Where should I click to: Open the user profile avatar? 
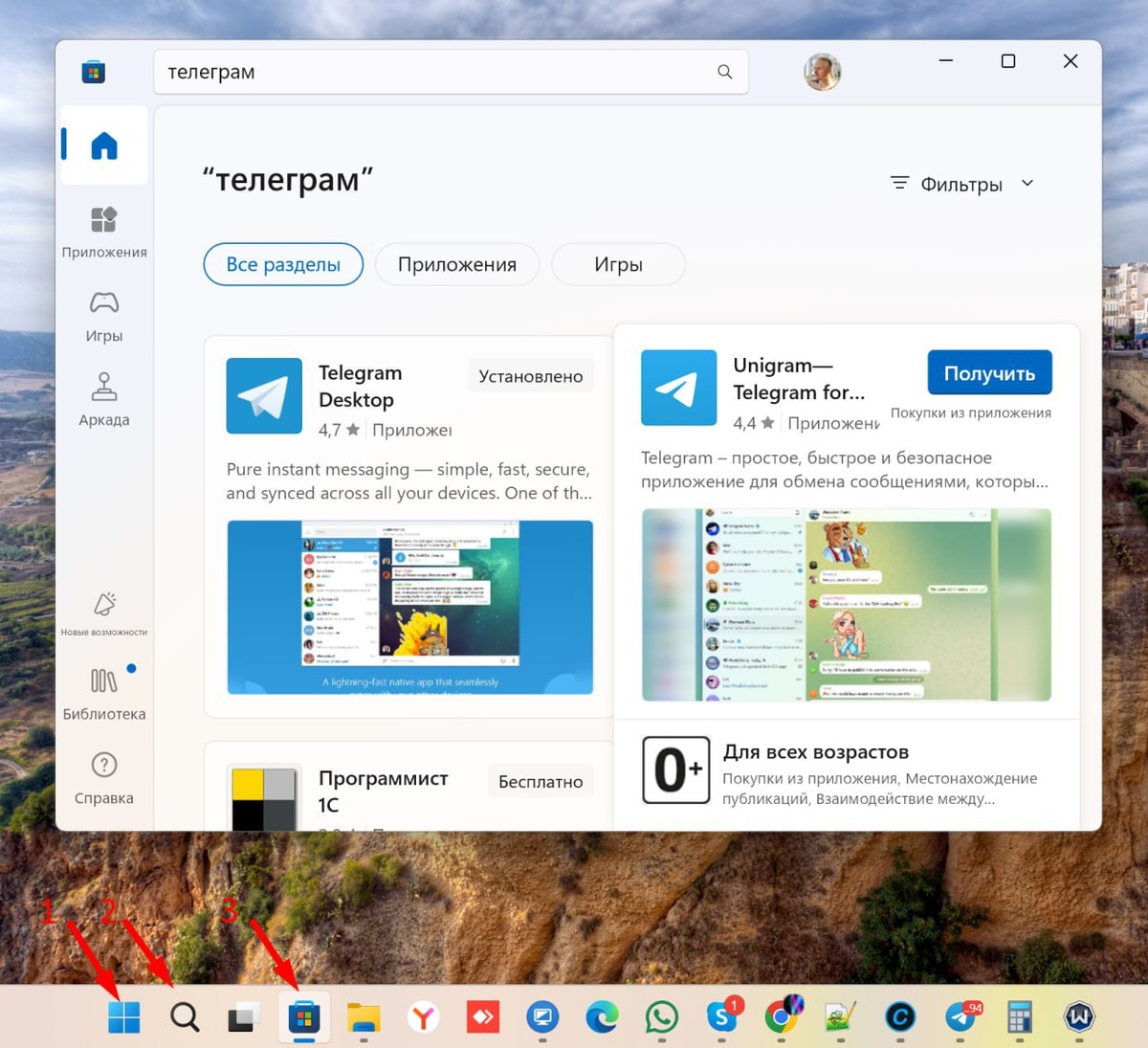822,72
